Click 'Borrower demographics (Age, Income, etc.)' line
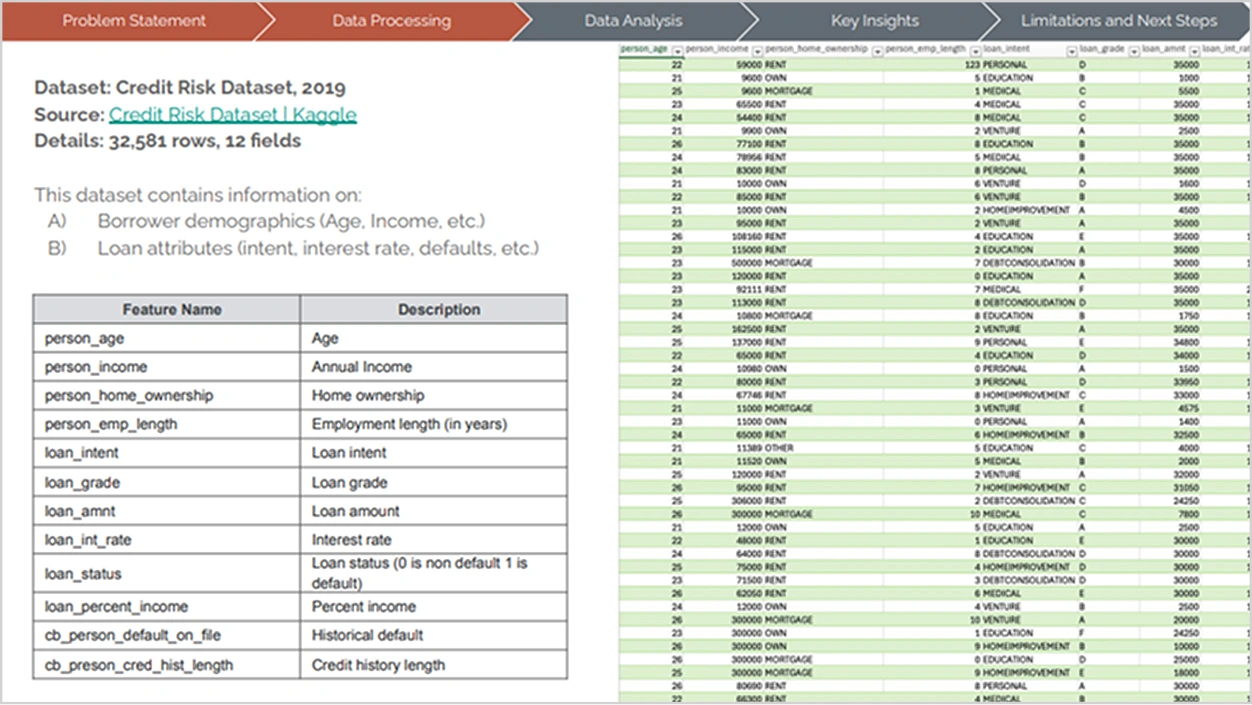 [291, 221]
